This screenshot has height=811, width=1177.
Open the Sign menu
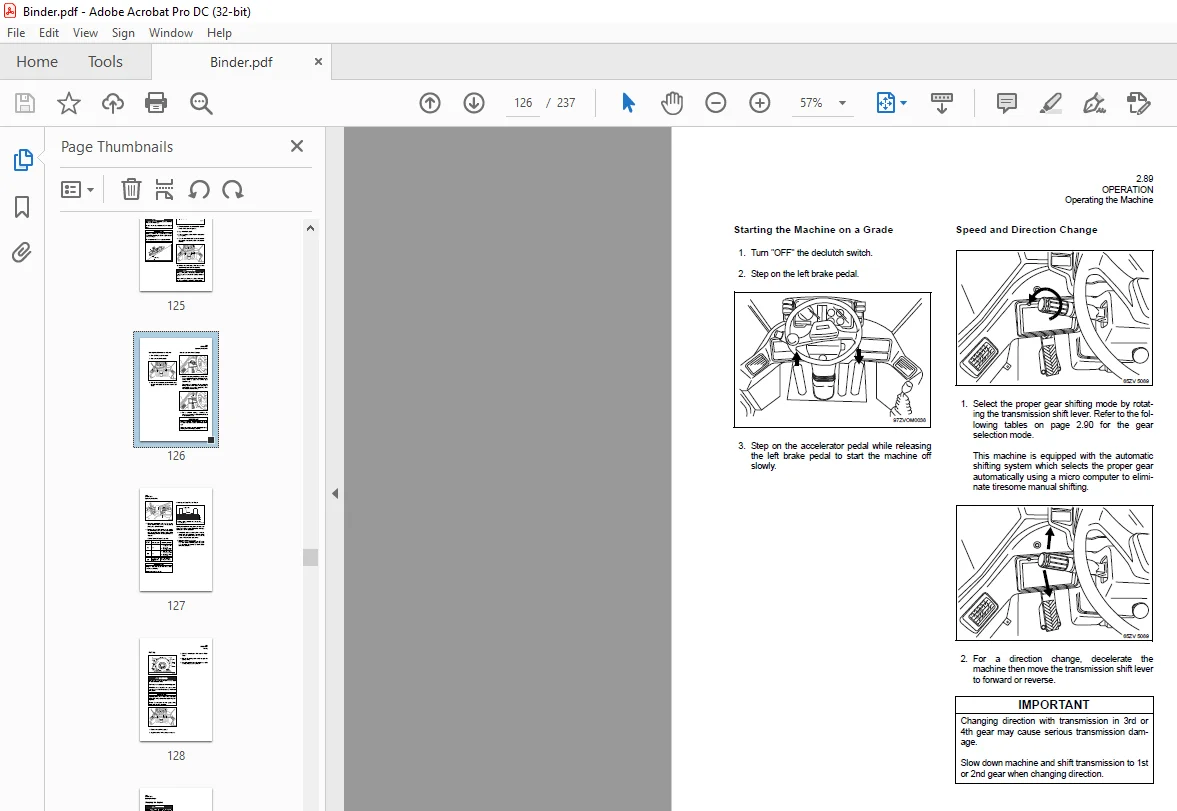point(123,33)
